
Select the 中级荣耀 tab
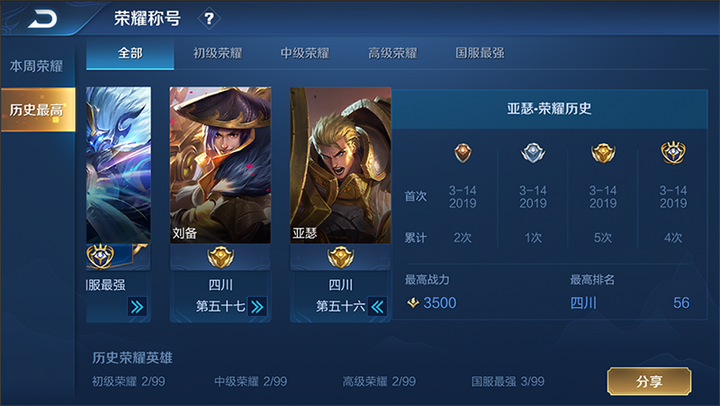pyautogui.click(x=305, y=53)
